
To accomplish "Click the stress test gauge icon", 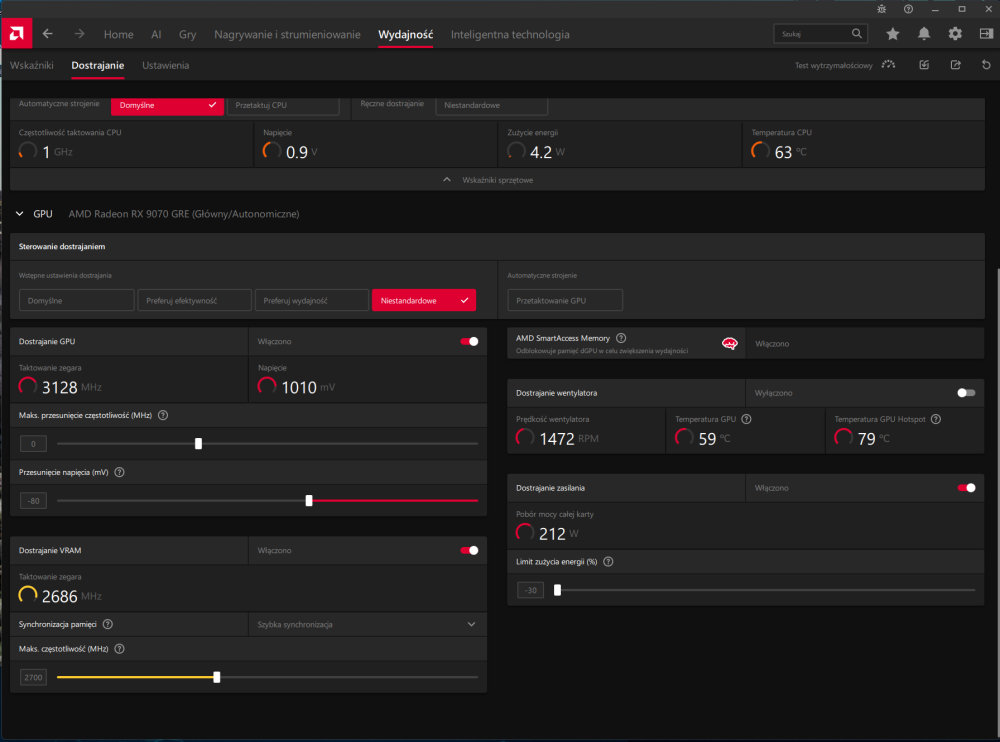I will tap(888, 65).
